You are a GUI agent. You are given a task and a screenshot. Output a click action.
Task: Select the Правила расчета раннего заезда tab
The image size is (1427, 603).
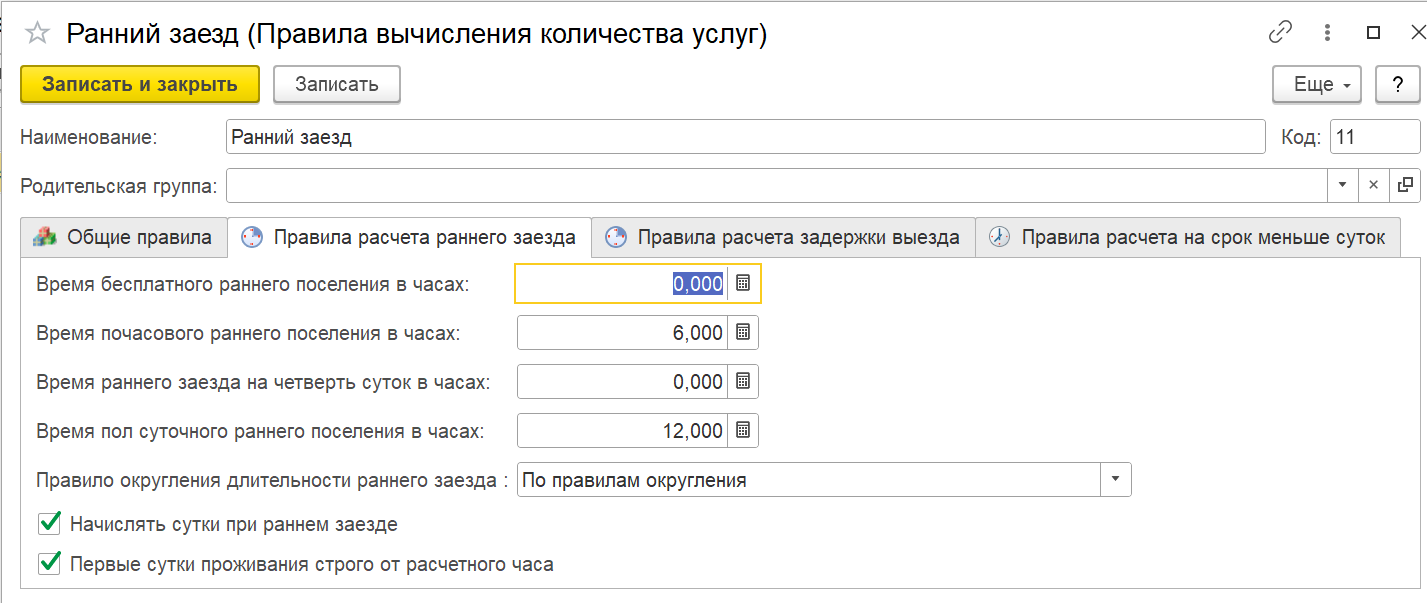(410, 237)
